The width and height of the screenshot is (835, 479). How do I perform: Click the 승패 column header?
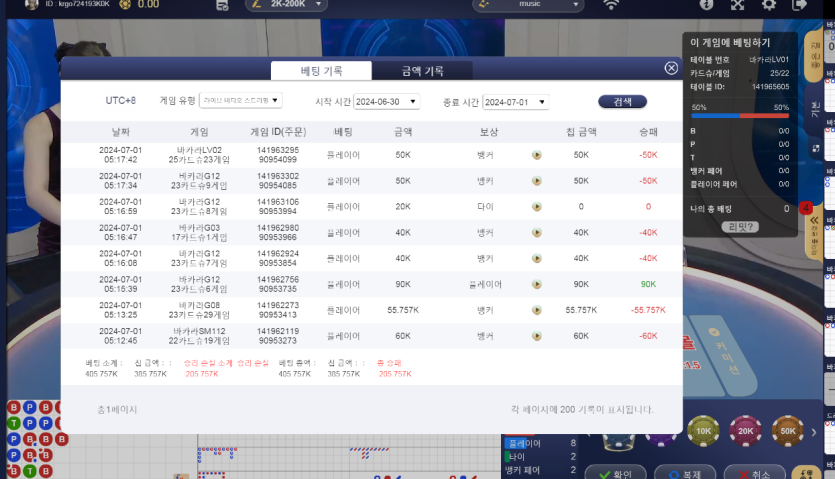pos(648,132)
